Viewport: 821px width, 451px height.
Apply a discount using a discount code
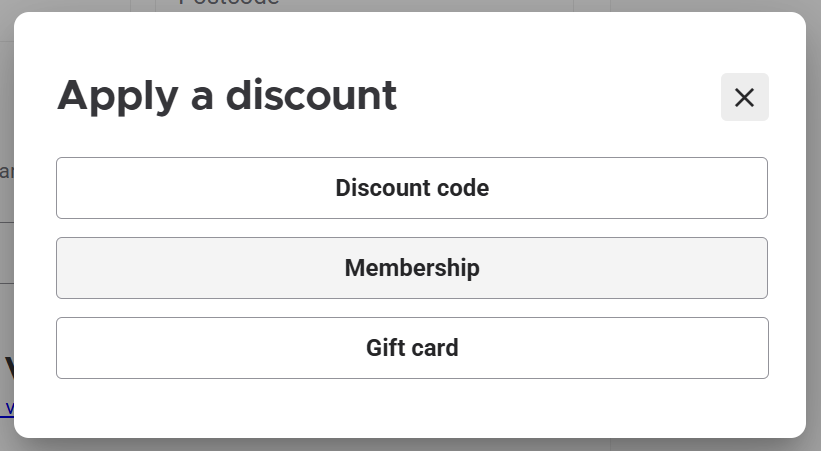tap(412, 188)
